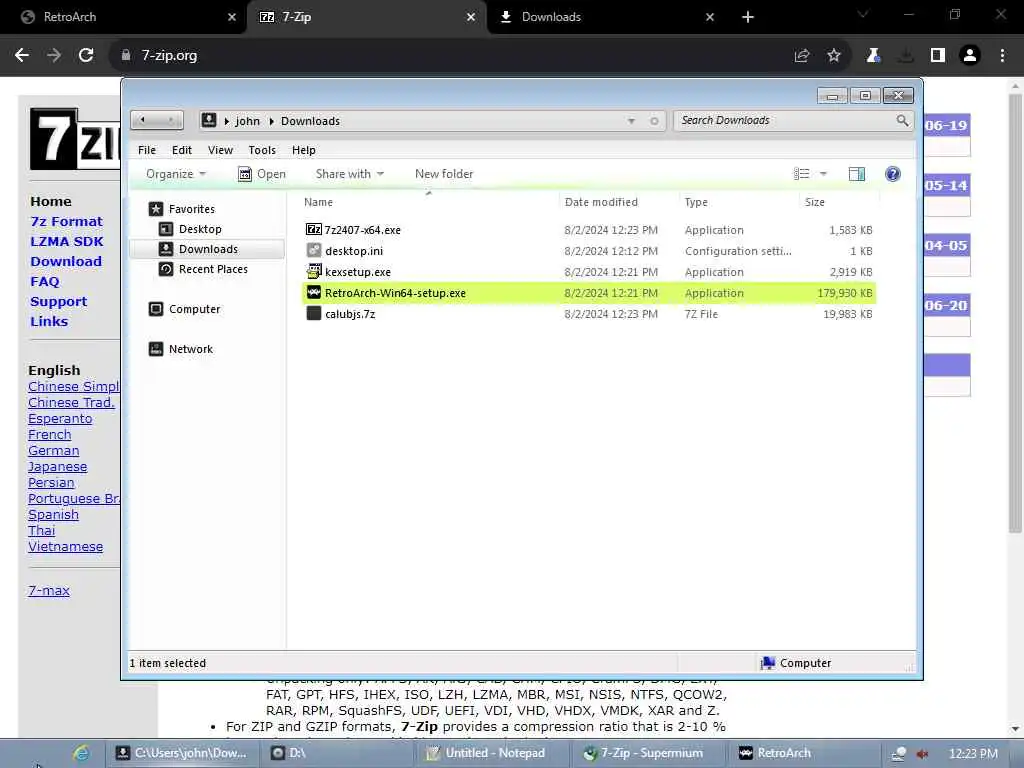This screenshot has width=1024, height=768.
Task: Reload the 7-zip.org page
Action: coord(86,56)
